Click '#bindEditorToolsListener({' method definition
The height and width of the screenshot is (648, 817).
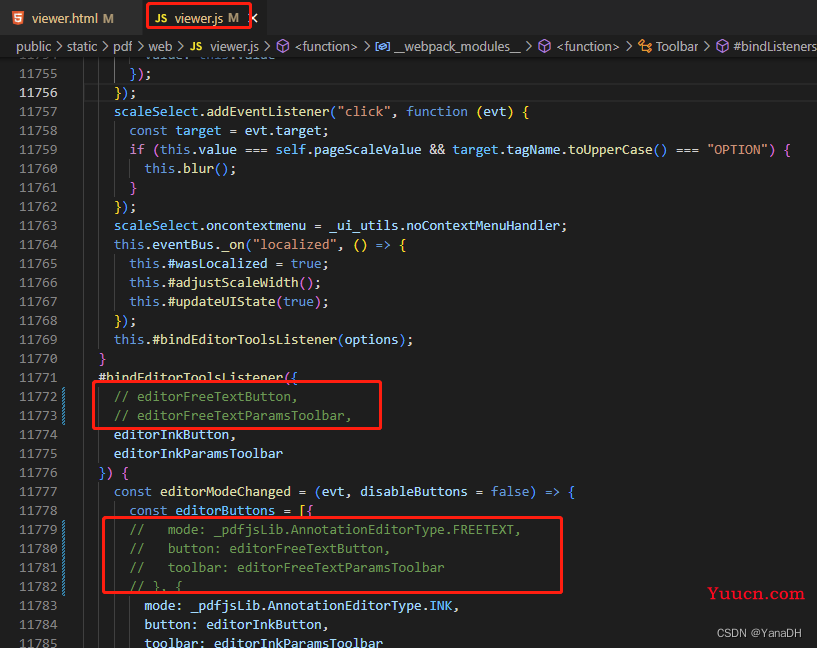[198, 377]
